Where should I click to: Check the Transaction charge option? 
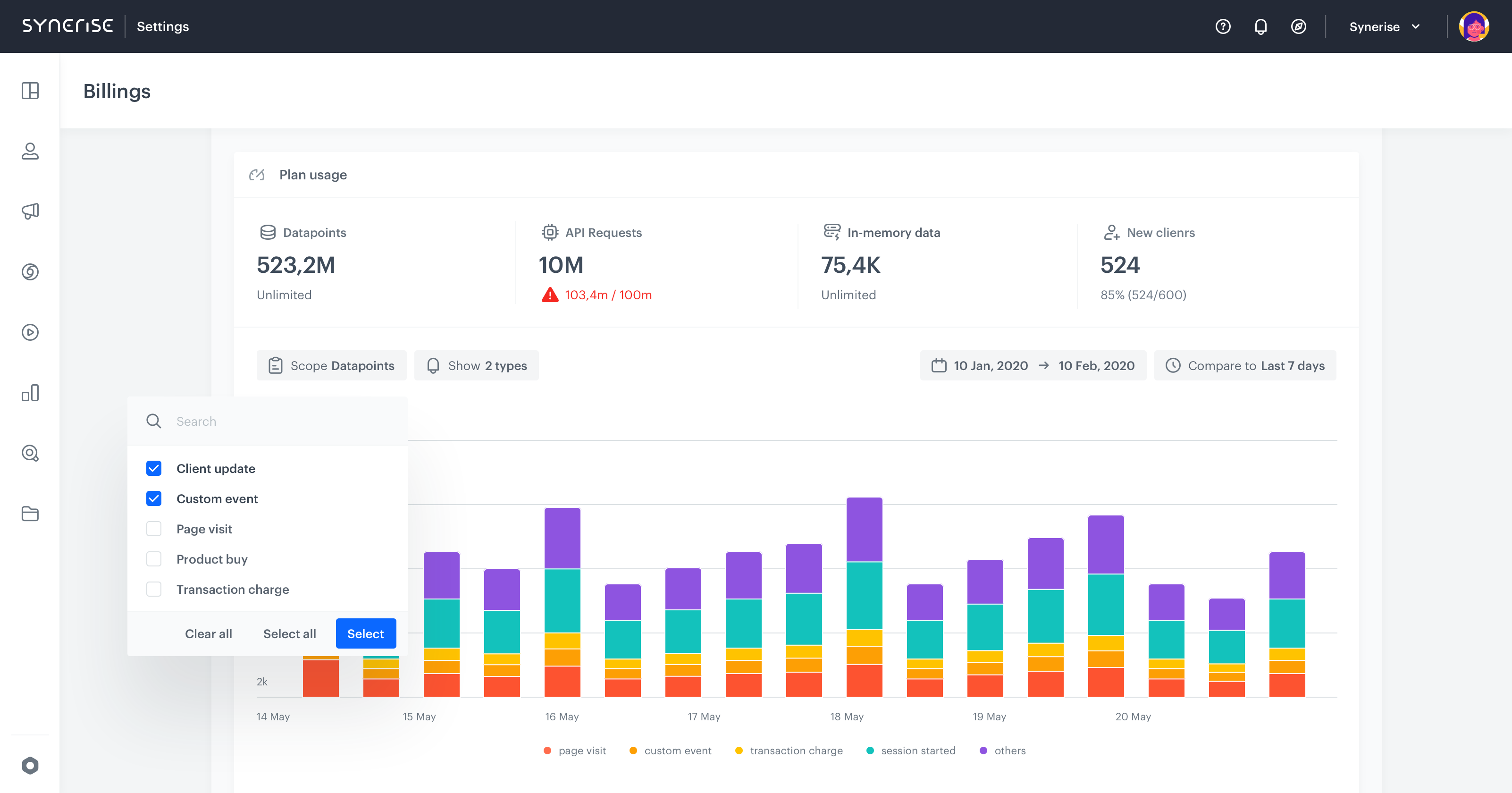(154, 589)
